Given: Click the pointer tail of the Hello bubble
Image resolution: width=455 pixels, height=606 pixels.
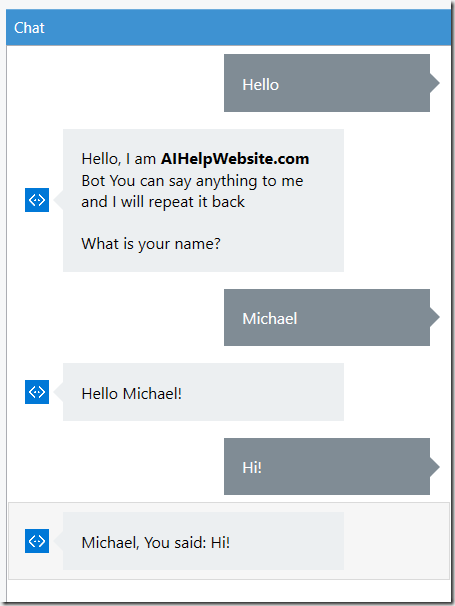Looking at the screenshot, I should 435,83.
